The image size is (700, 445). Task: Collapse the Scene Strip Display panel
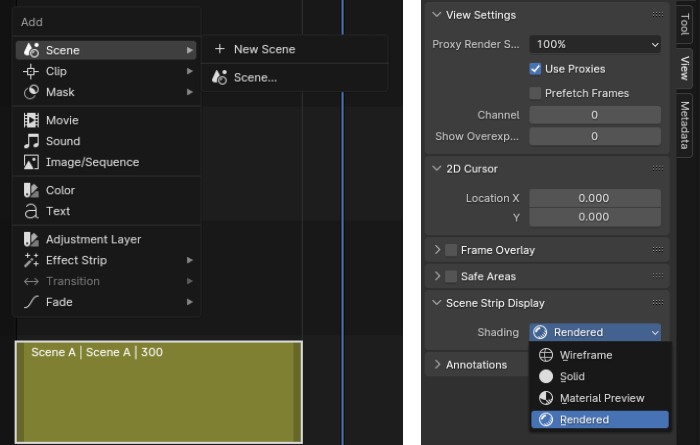pyautogui.click(x=436, y=303)
